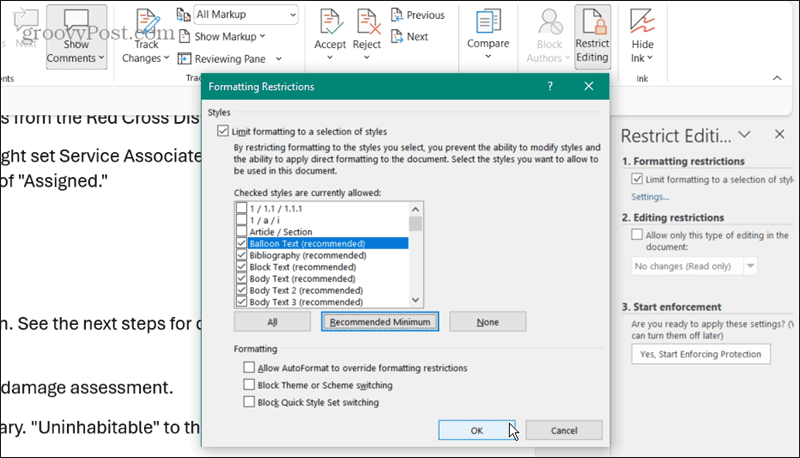
Task: Check the 1 / 1.1 / 1.1.1 style
Action: (x=241, y=208)
